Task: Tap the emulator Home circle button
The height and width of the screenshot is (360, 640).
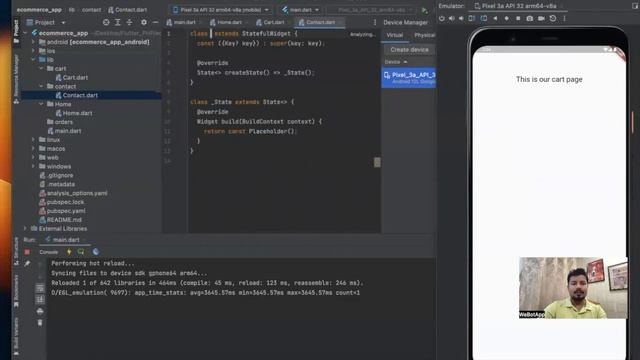Action: pyautogui.click(x=507, y=18)
